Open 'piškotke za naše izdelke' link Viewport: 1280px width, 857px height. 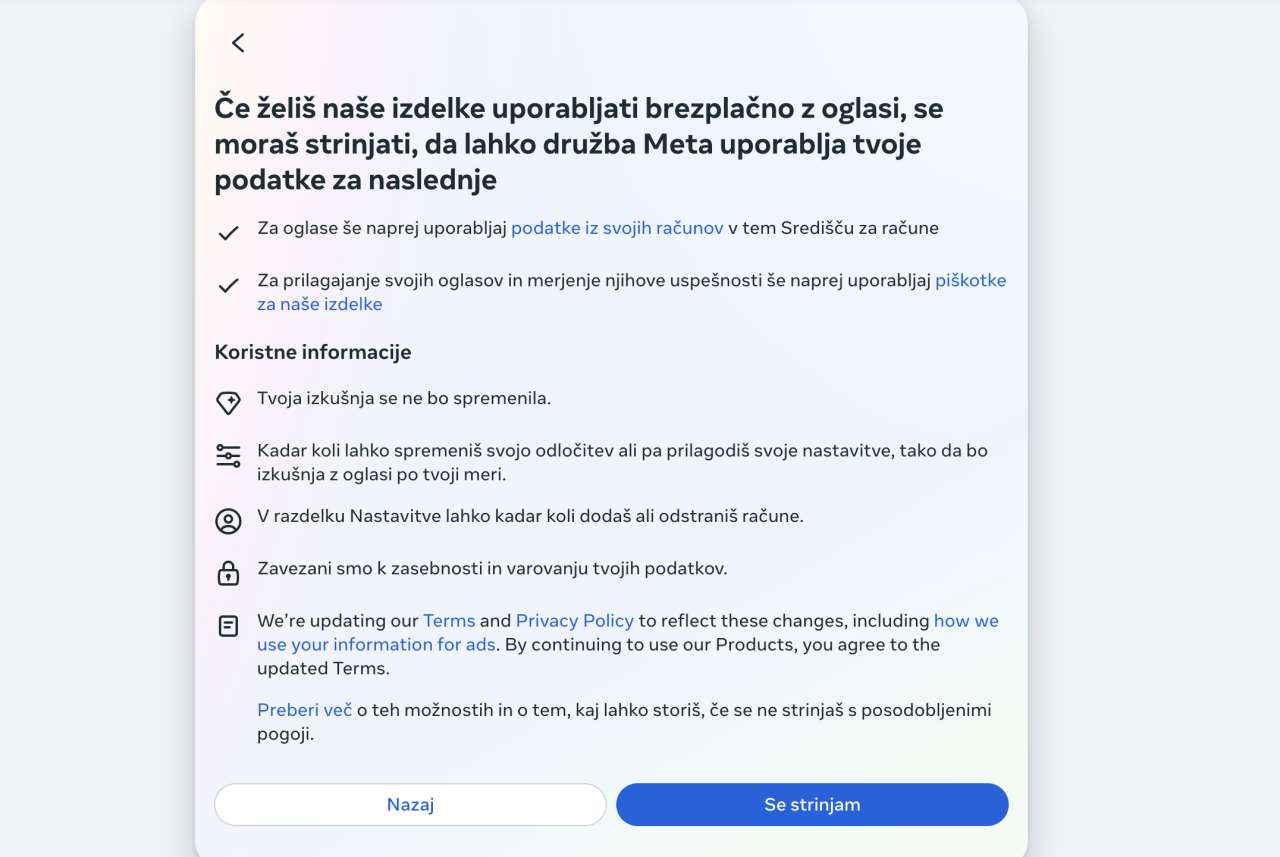[970, 281]
